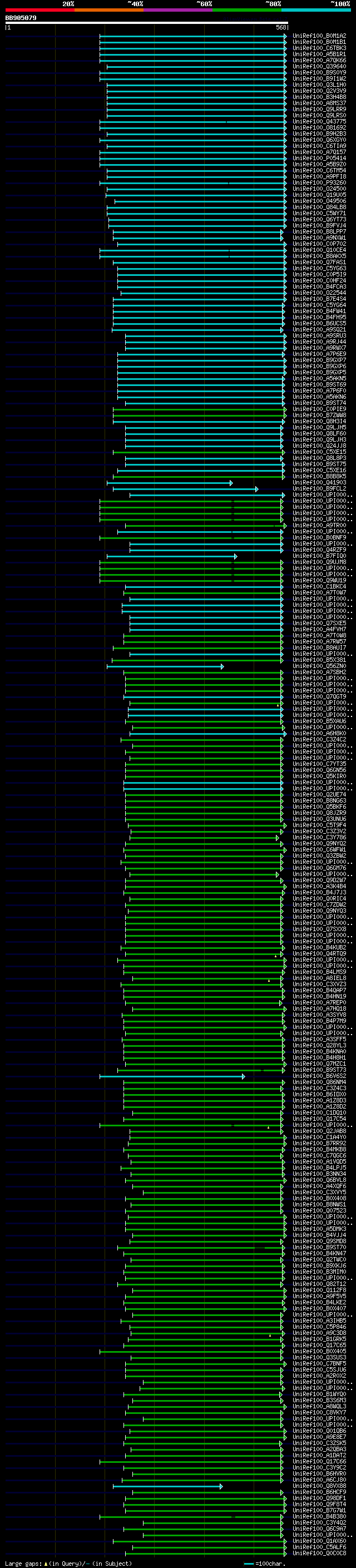
Task: Select hit UniRef100_A8WQL3
Action: click(319, 1407)
